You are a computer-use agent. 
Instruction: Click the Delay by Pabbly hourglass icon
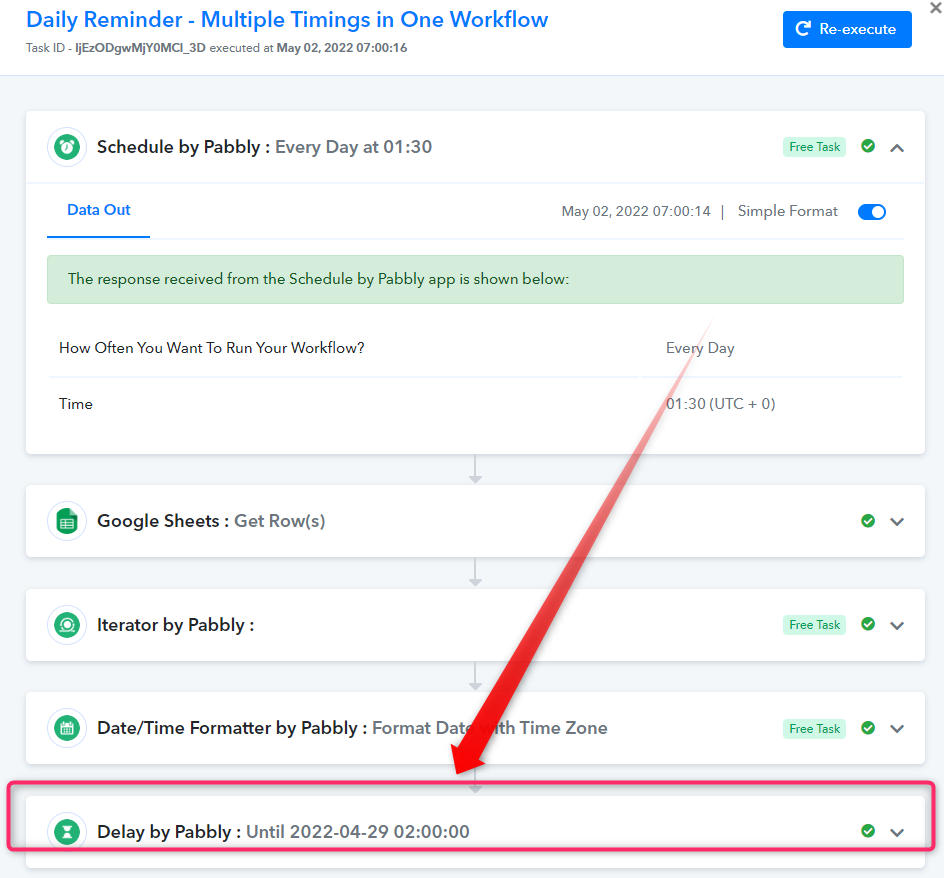67,832
